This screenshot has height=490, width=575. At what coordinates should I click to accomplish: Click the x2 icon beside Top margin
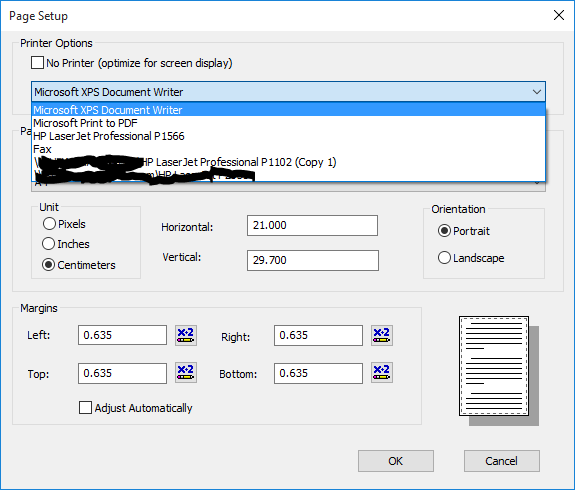[186, 373]
